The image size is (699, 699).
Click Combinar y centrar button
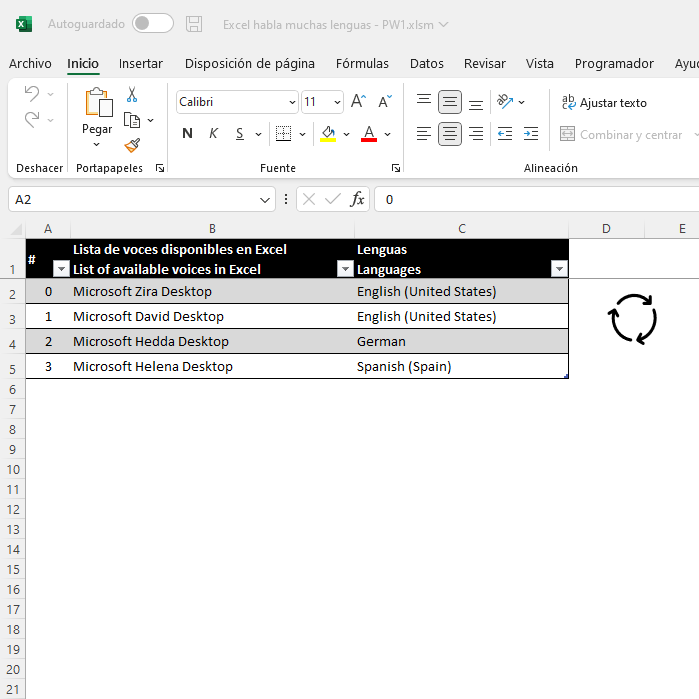621,134
